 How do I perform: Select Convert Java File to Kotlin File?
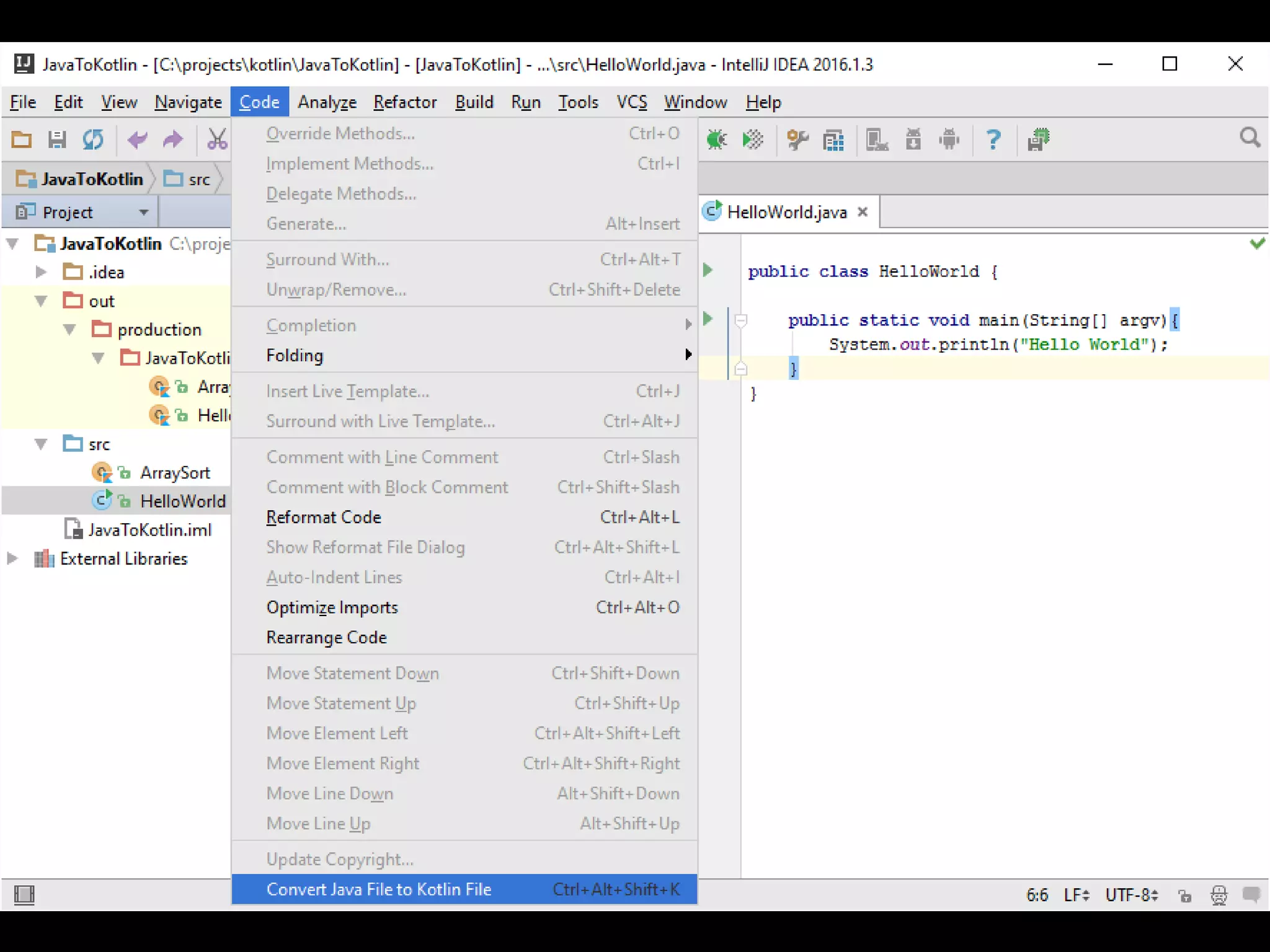pos(378,889)
